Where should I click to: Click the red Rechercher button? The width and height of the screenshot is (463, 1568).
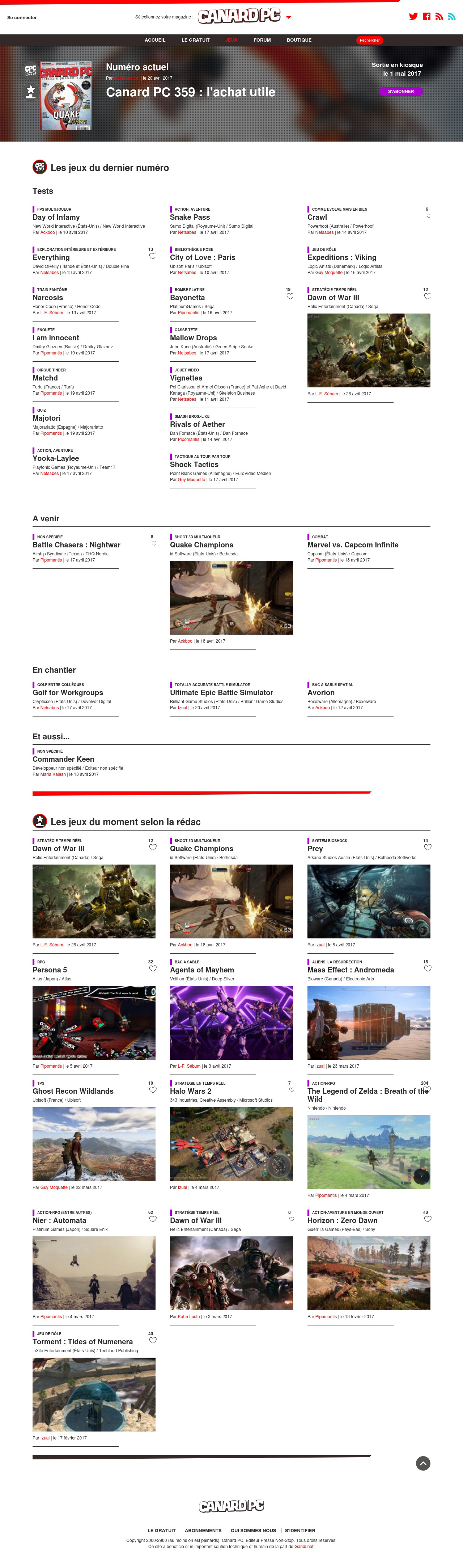tap(370, 40)
